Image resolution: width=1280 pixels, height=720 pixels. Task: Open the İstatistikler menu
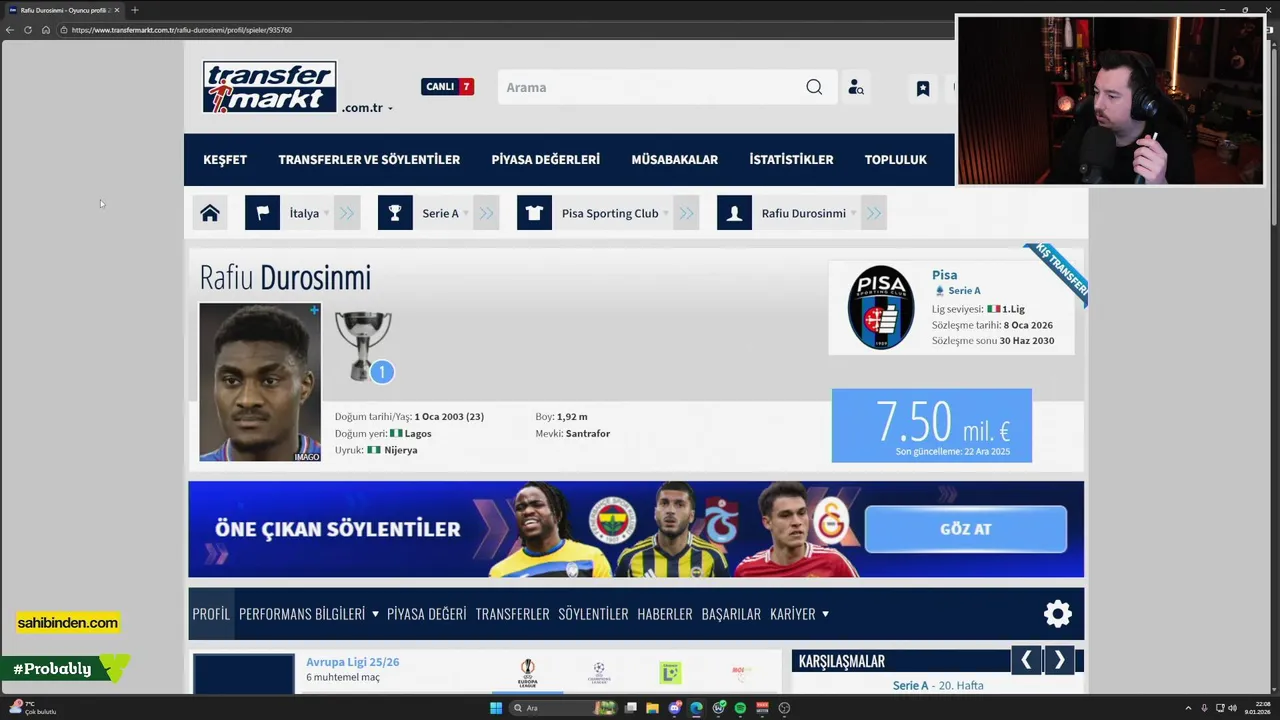[791, 160]
